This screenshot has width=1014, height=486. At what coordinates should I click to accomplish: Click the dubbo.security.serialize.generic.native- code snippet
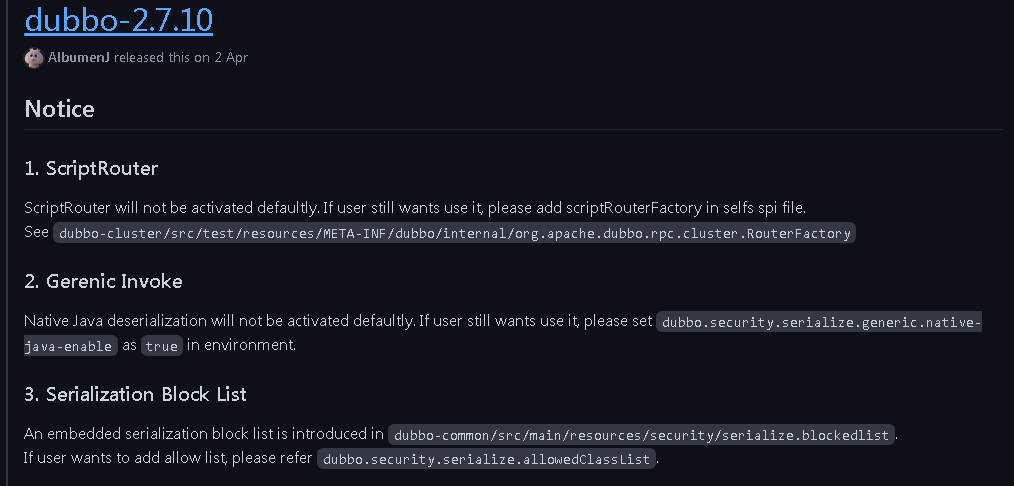click(819, 322)
